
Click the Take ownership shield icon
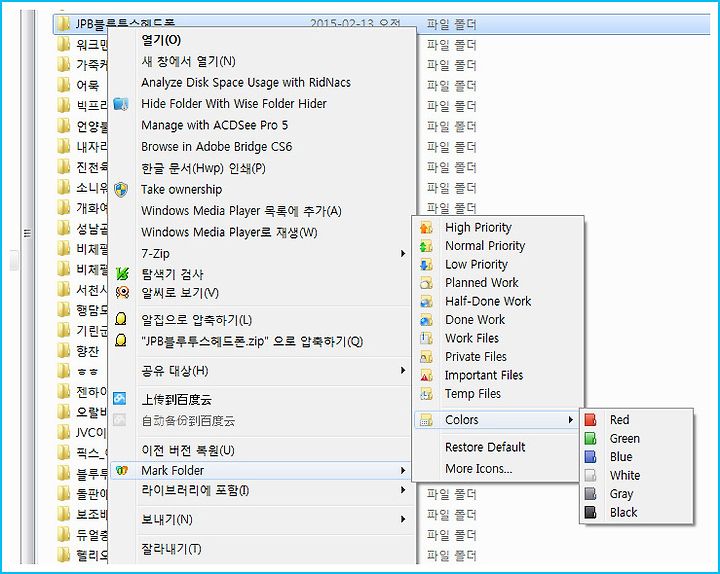(121, 189)
